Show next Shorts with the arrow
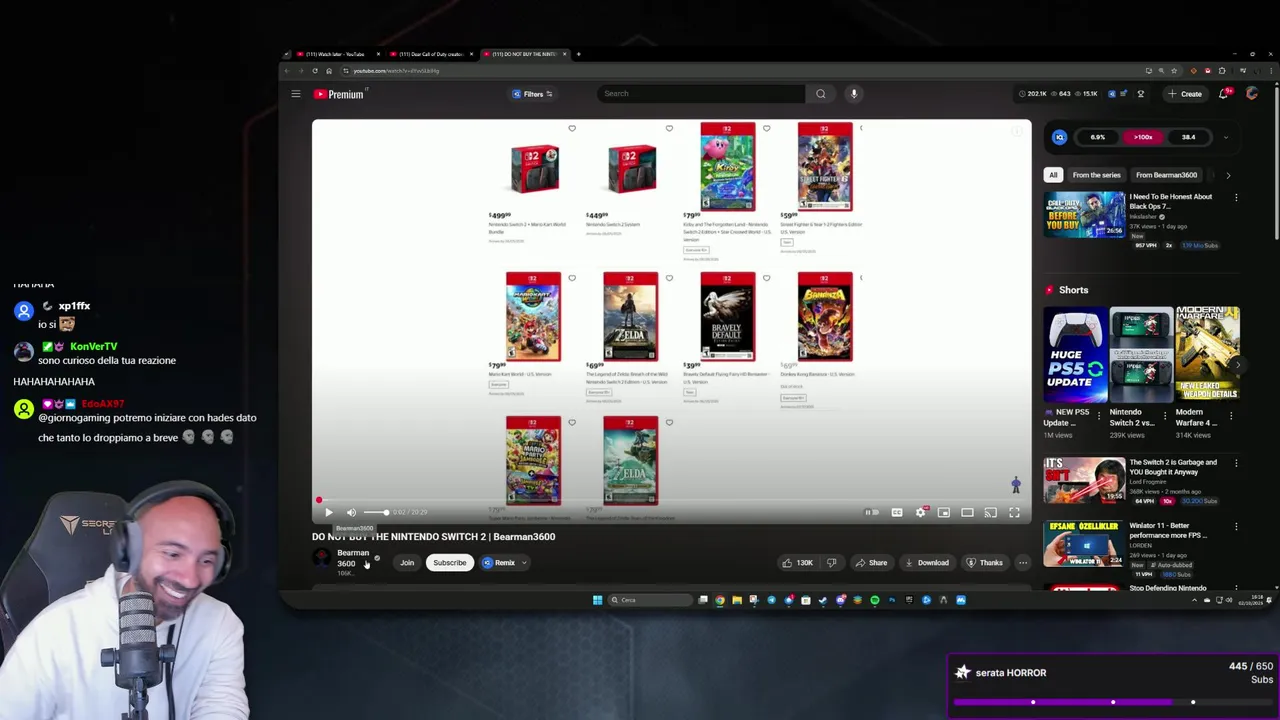This screenshot has height=720, width=1280. 1237,365
